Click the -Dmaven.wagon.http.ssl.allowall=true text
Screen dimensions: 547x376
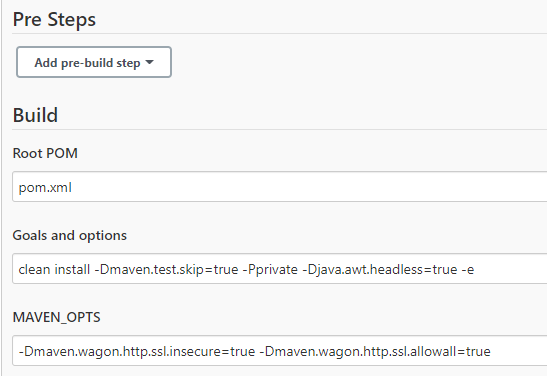click(375, 351)
